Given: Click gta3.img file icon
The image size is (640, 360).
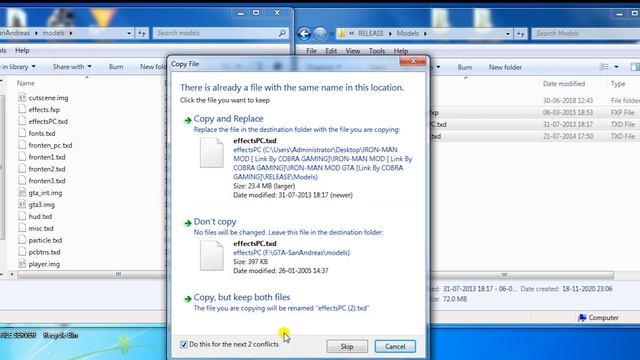Looking at the screenshot, I should 22,204.
